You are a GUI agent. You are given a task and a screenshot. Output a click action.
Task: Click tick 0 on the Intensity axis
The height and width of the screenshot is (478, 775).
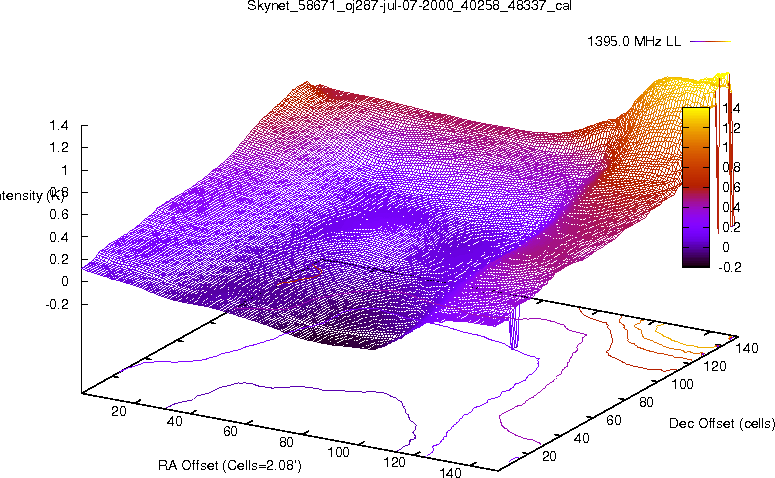(65, 281)
